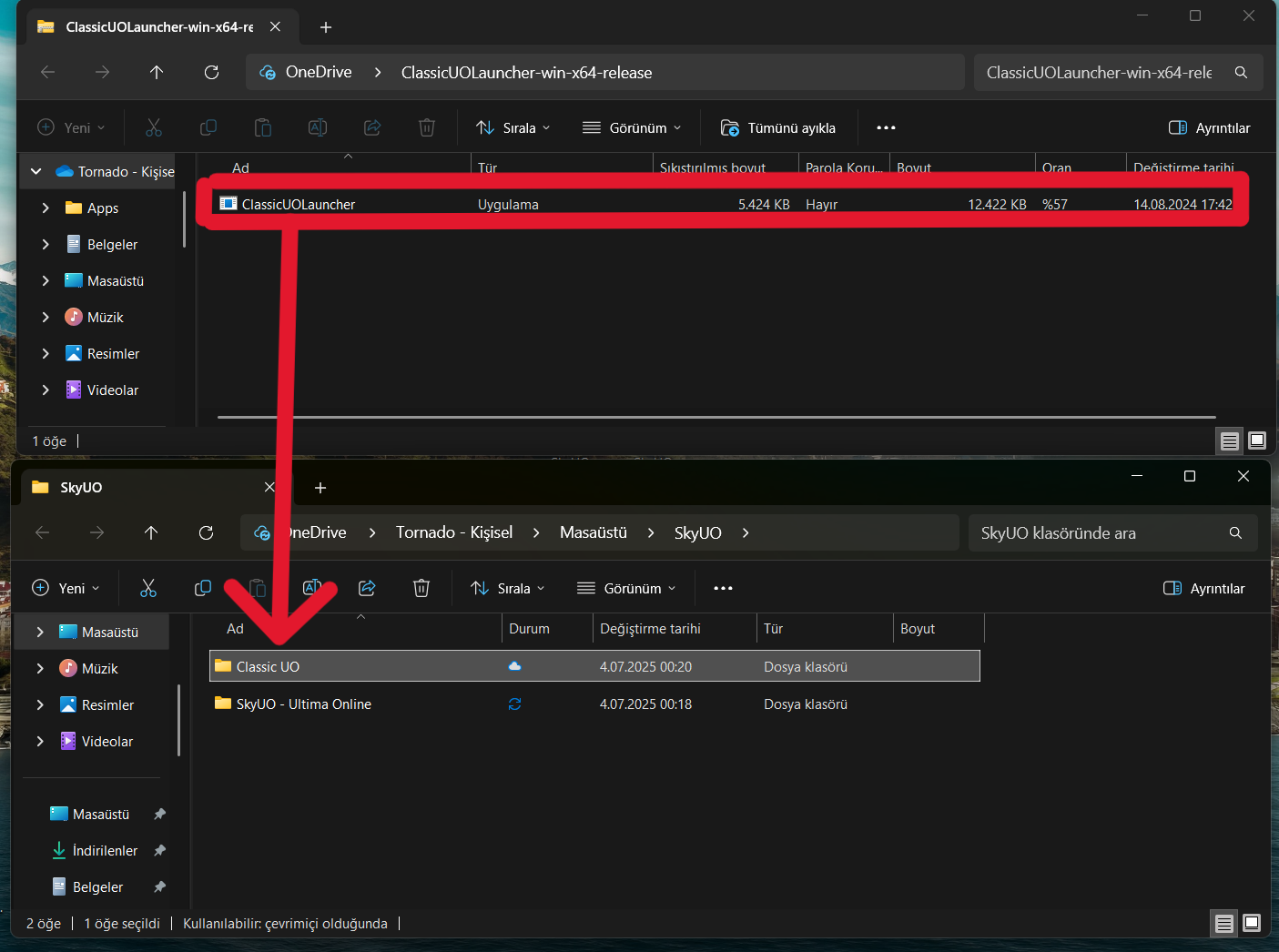Toggle the Ayrıntılar details pane in SkyUO

pyautogui.click(x=1204, y=588)
